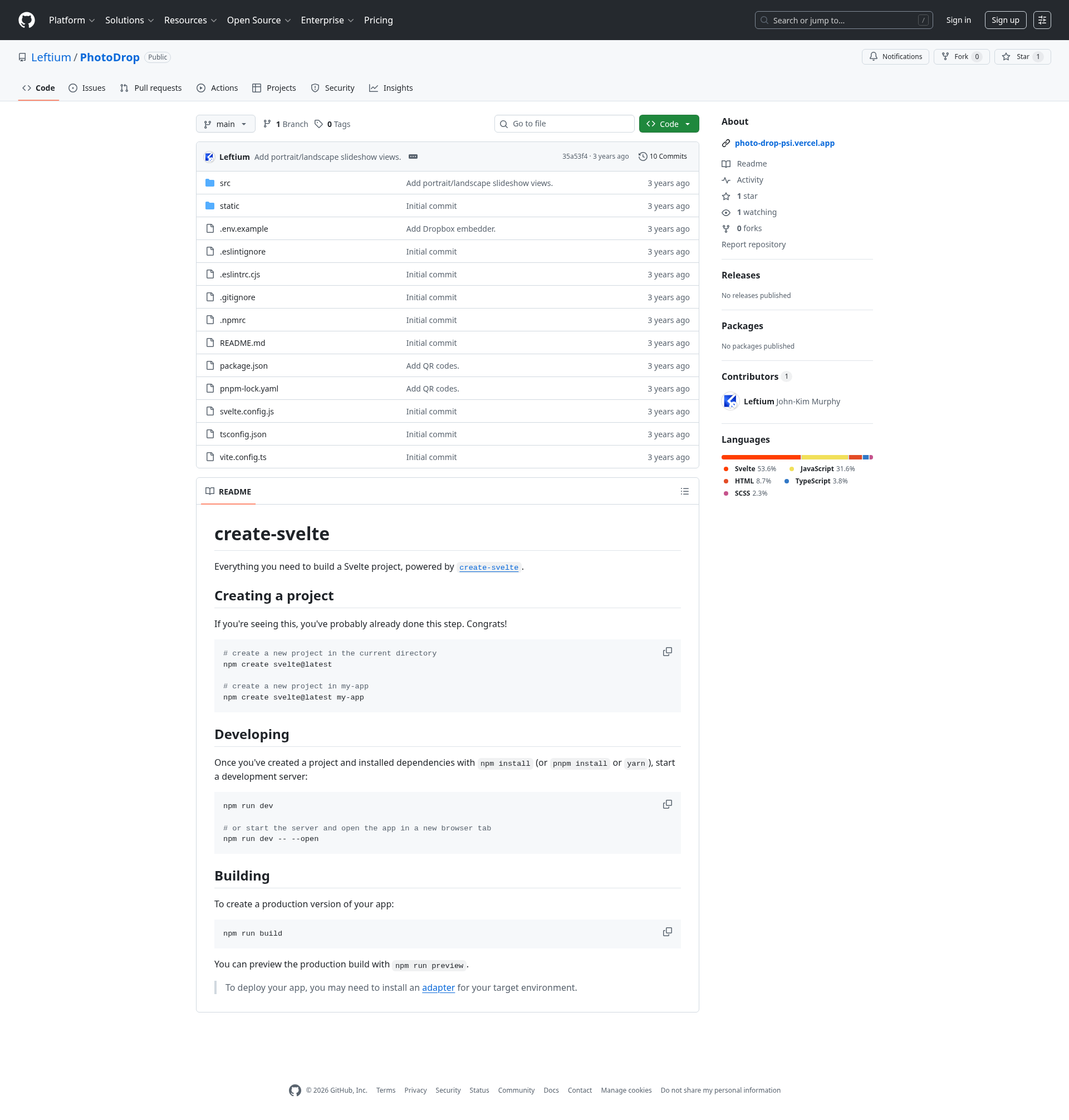Image resolution: width=1069 pixels, height=1120 pixels.
Task: Click the Svelte segment of language bar
Action: [761, 457]
